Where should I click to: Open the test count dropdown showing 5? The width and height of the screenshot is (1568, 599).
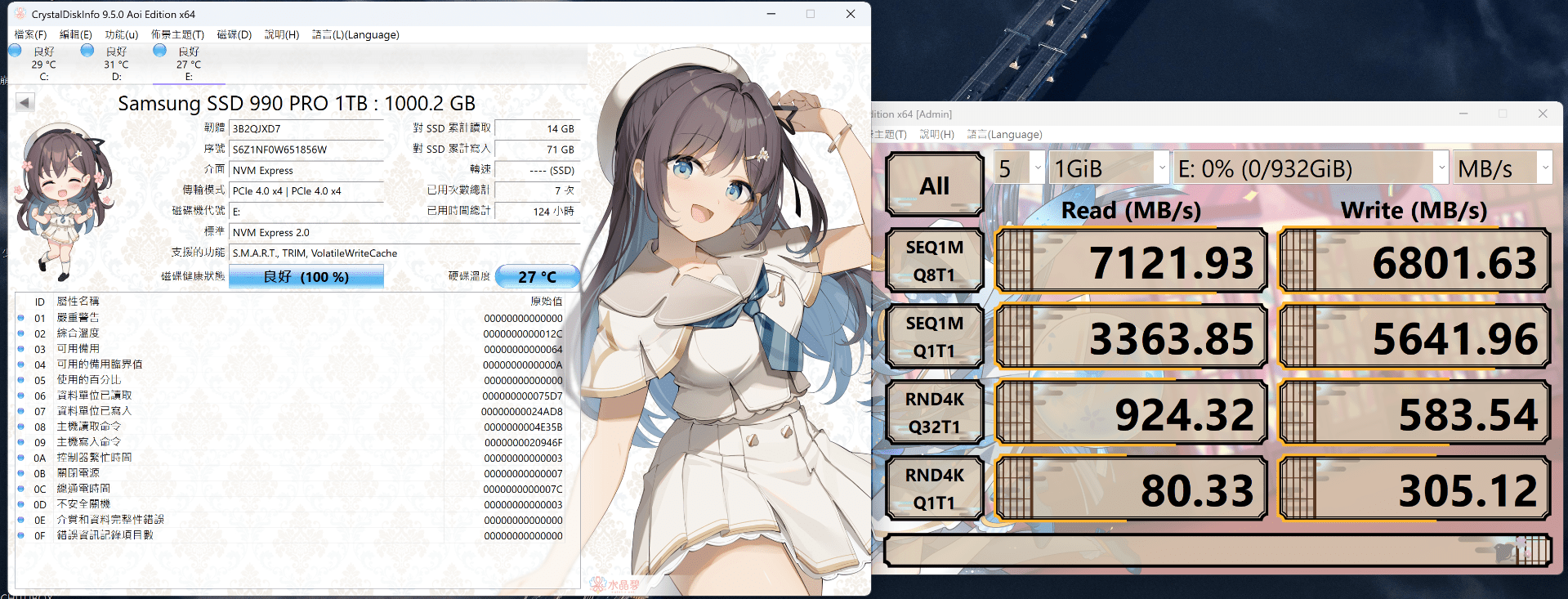1019,168
